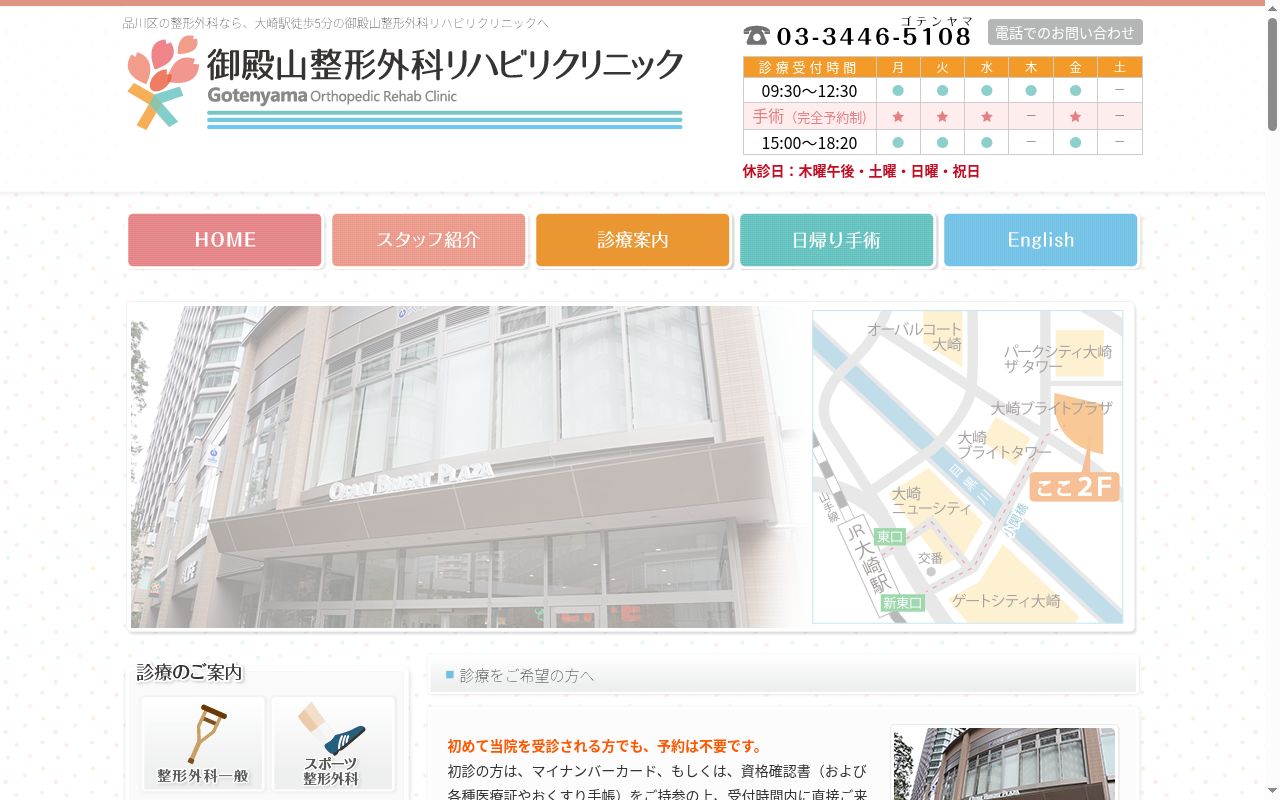The height and width of the screenshot is (800, 1280).
Task: Go to the HOME page
Action: (225, 240)
